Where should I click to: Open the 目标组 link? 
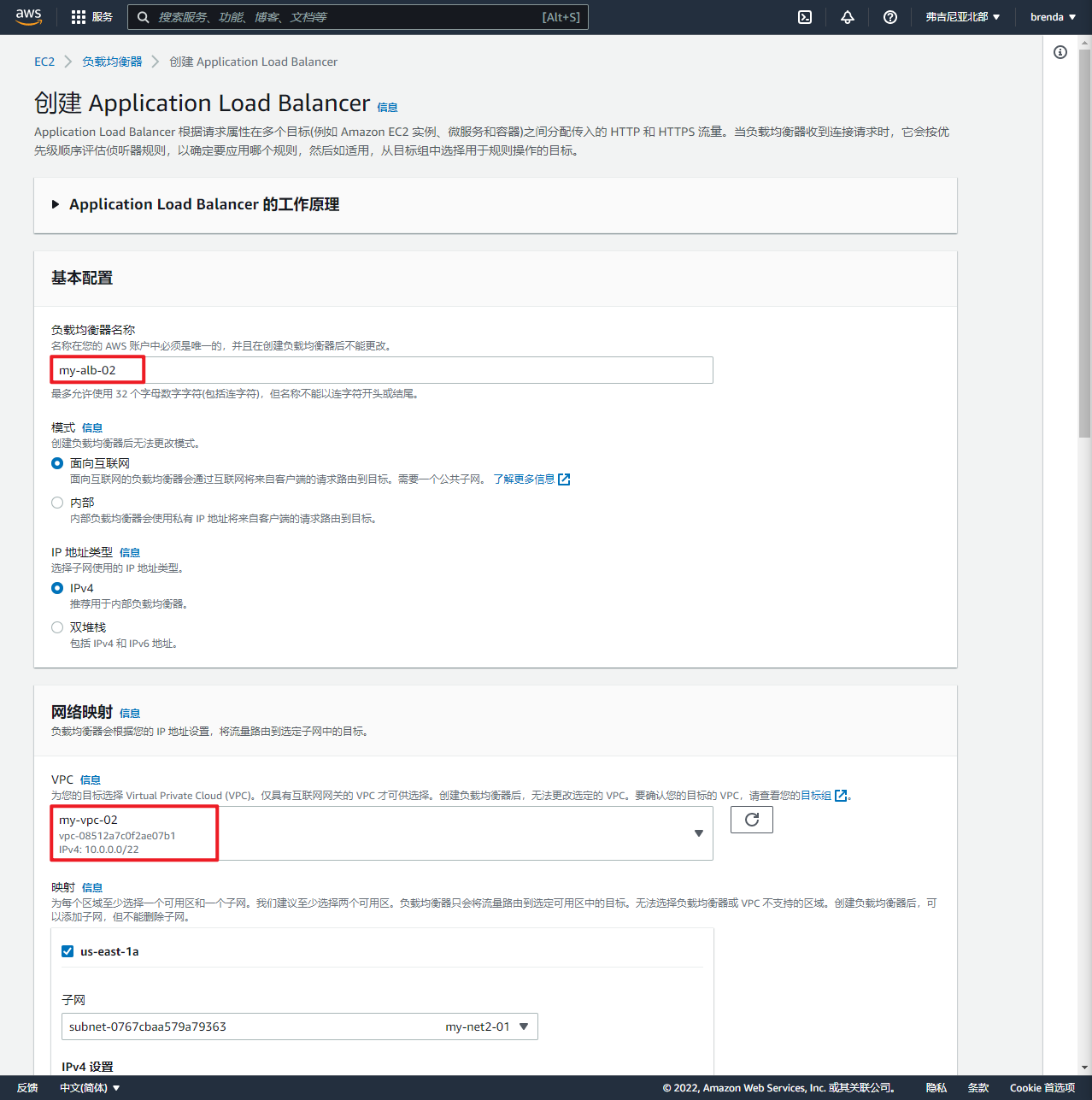coord(816,796)
